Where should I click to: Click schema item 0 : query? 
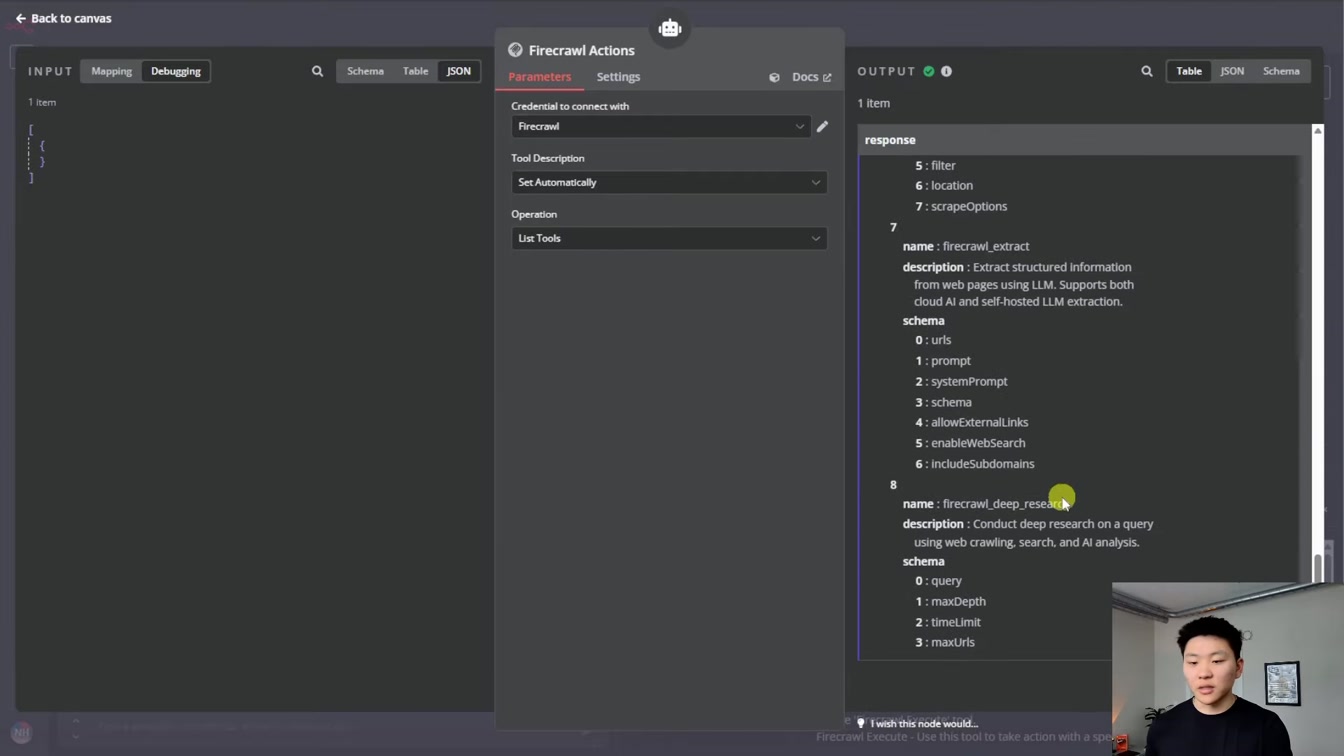(938, 581)
